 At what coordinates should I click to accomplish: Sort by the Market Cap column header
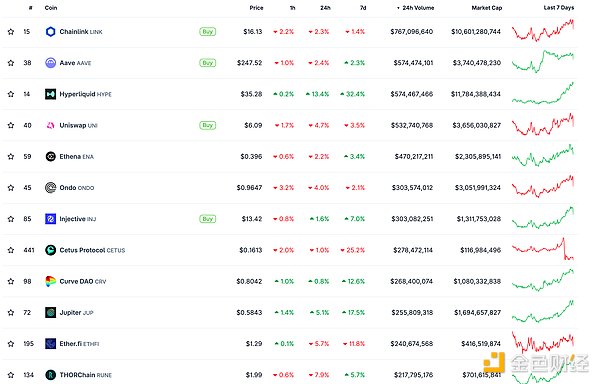click(x=487, y=8)
